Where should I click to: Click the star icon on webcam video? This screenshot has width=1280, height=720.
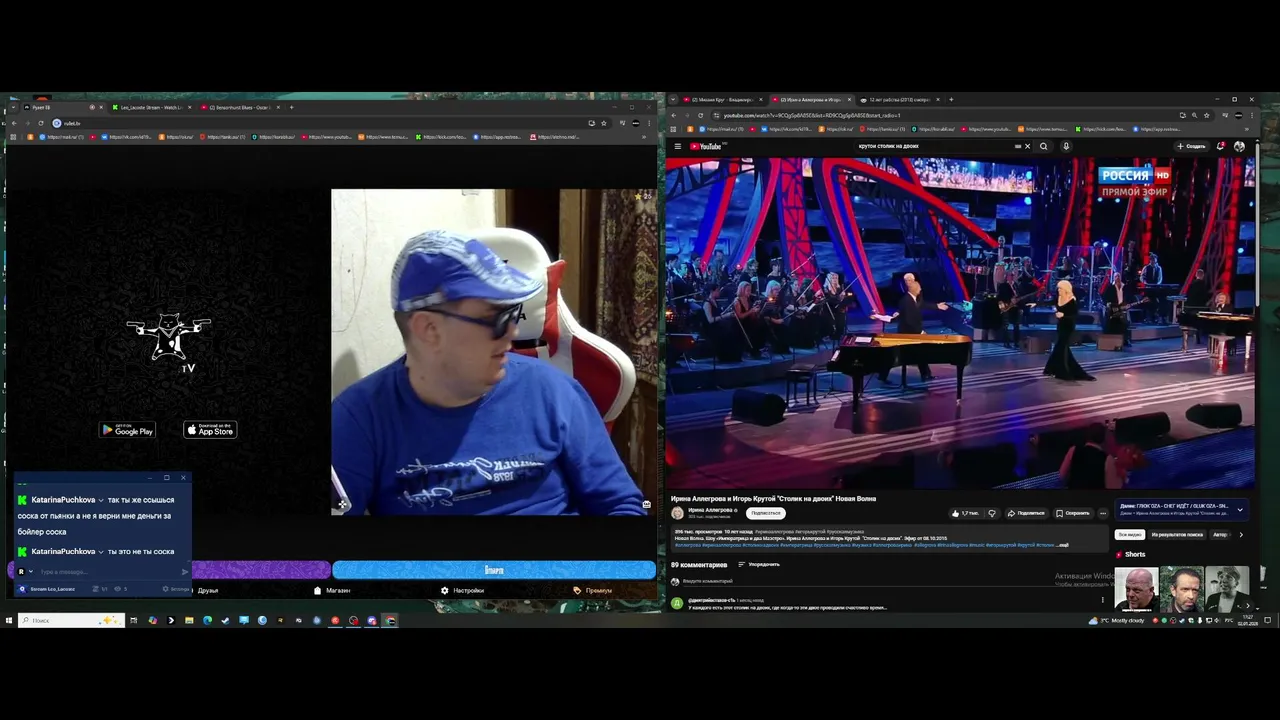point(638,196)
